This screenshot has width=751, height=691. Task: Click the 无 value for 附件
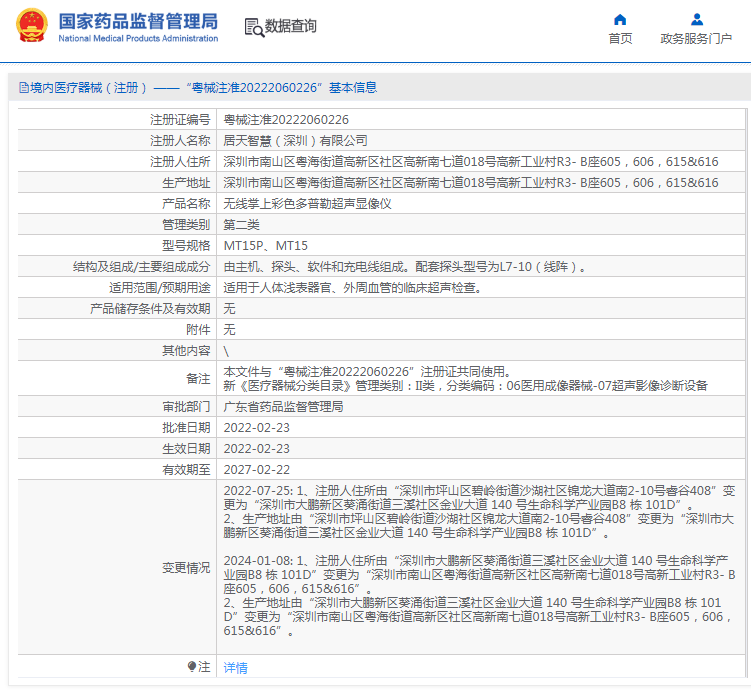click(229, 330)
